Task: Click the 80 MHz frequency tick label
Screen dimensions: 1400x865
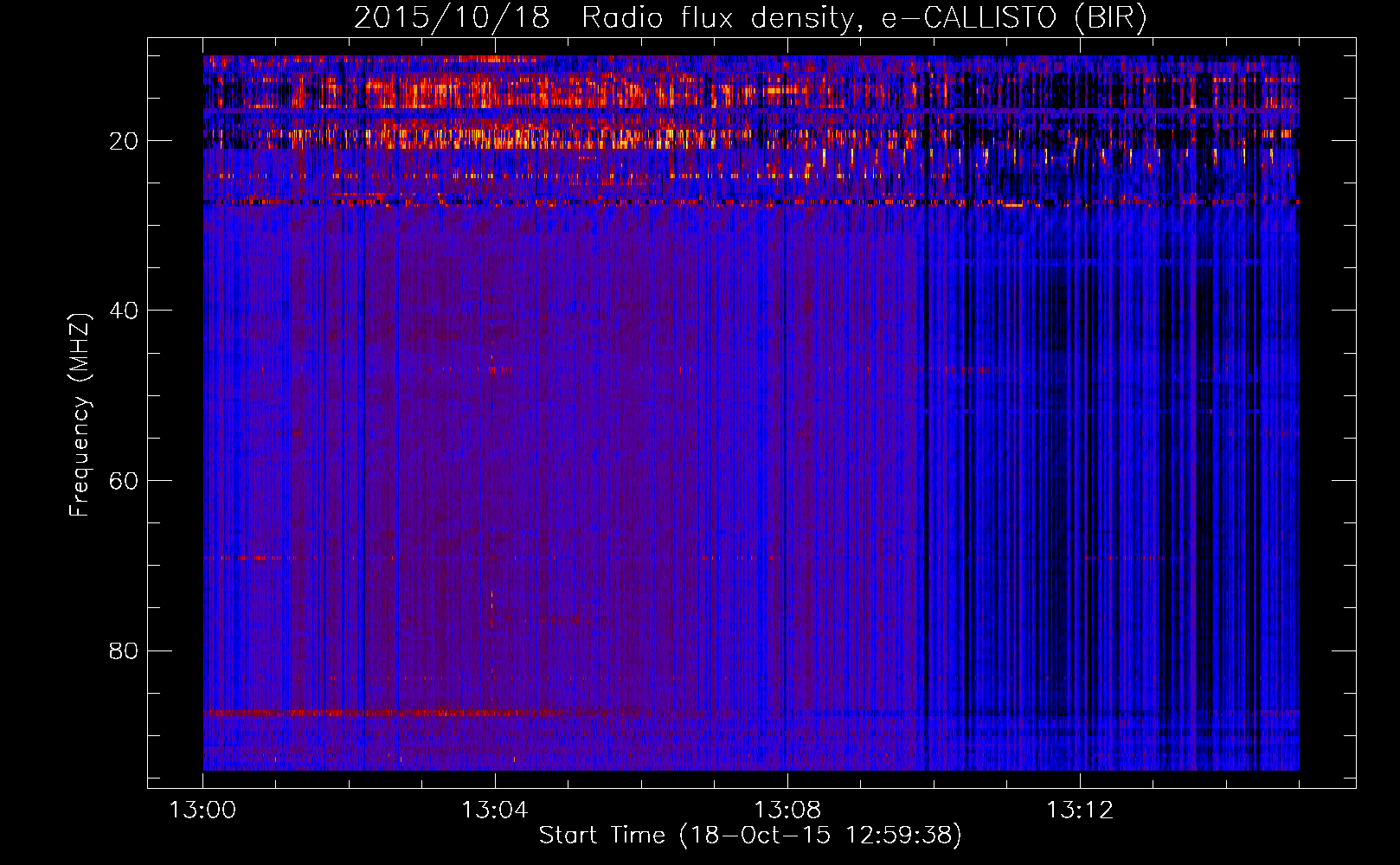Action: click(124, 650)
